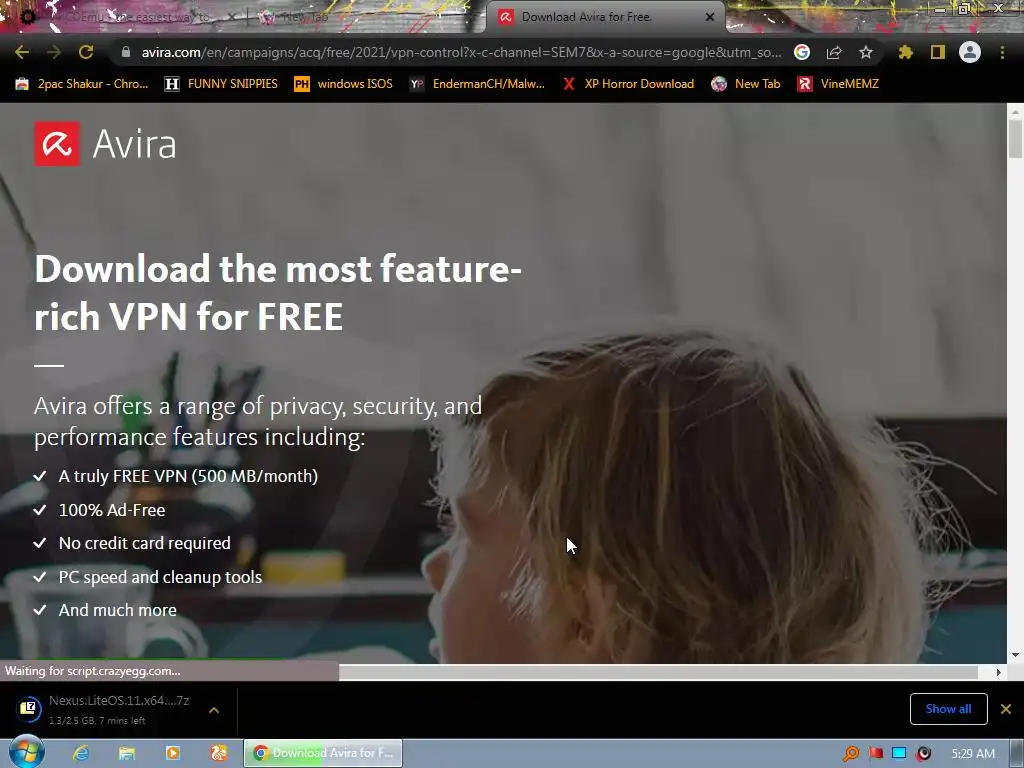Open the clock showing 5:29 AM
Image resolution: width=1024 pixels, height=768 pixels.
pyautogui.click(x=973, y=754)
